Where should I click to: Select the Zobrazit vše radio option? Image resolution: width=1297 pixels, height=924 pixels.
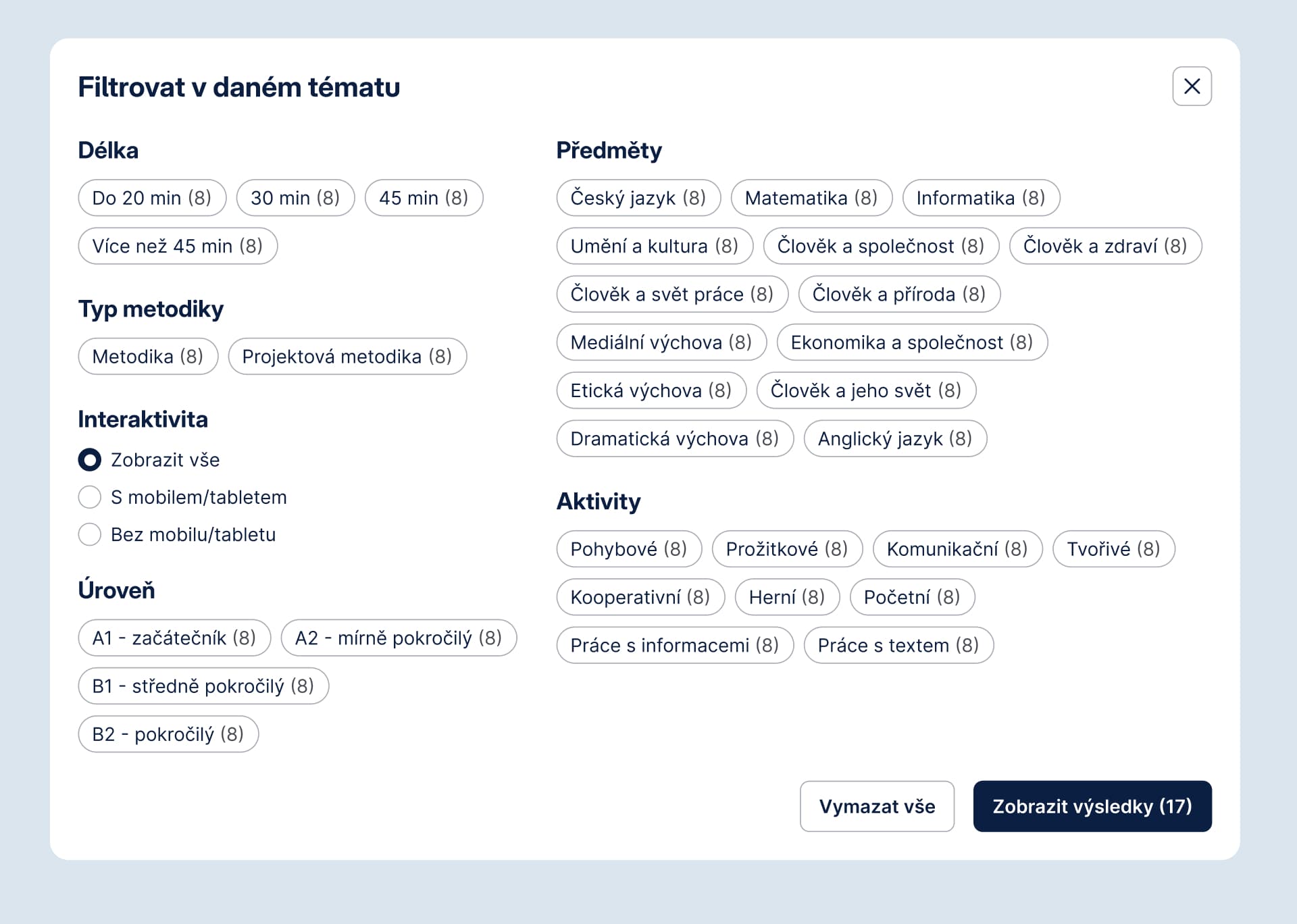tap(90, 460)
